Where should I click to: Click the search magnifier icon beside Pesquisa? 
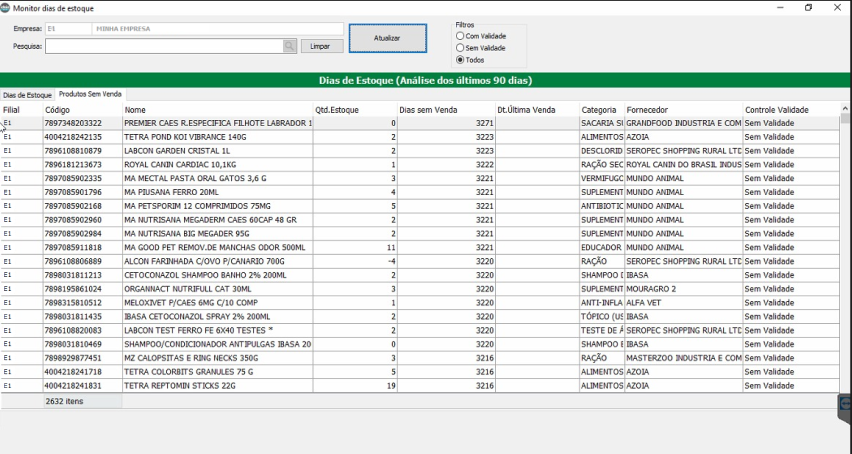(x=290, y=46)
